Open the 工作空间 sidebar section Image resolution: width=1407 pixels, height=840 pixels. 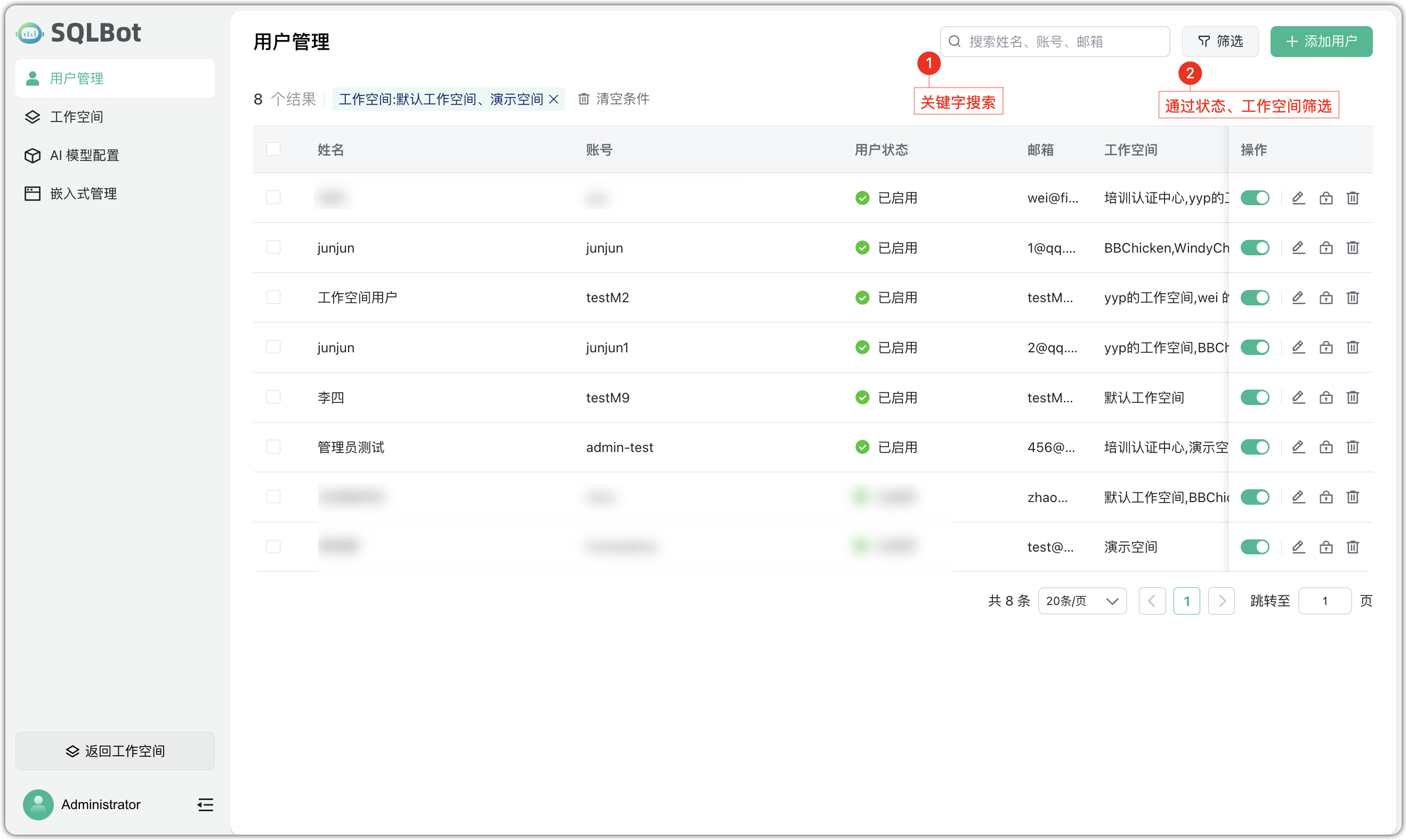point(76,117)
